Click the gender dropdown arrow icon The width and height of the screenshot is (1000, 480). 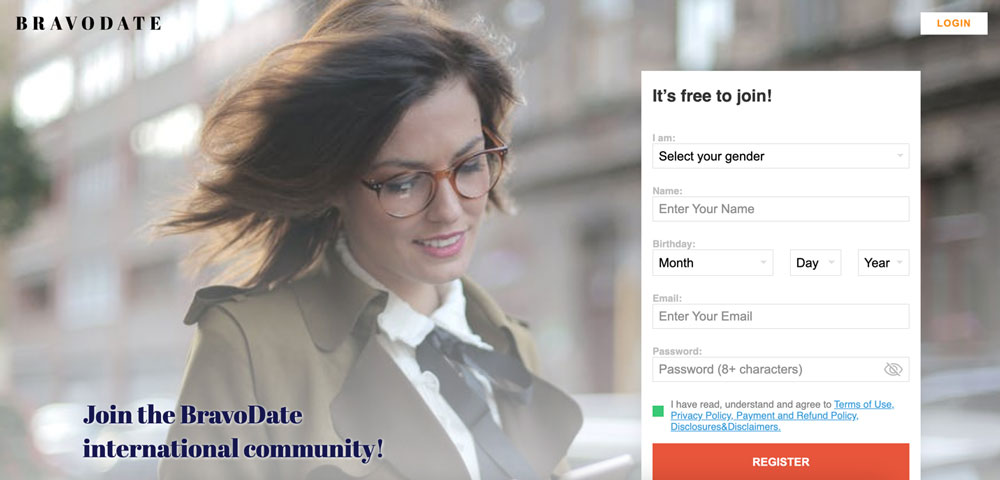900,156
